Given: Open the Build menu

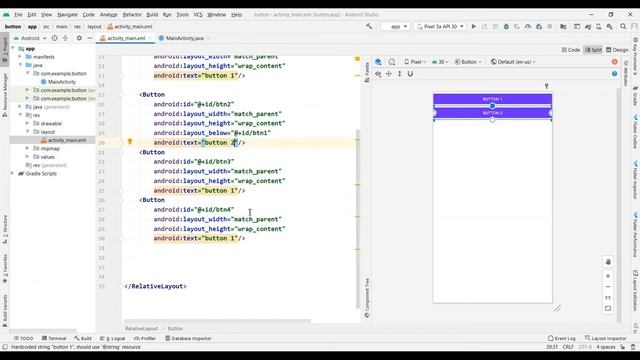Looking at the screenshot, I should [152, 15].
